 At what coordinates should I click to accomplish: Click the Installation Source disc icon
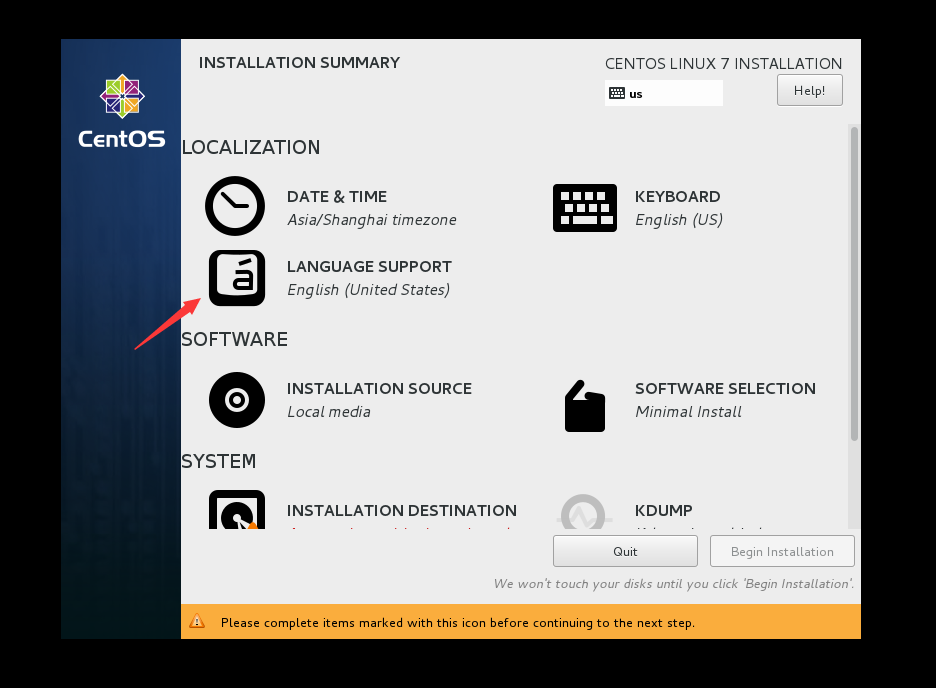236,400
